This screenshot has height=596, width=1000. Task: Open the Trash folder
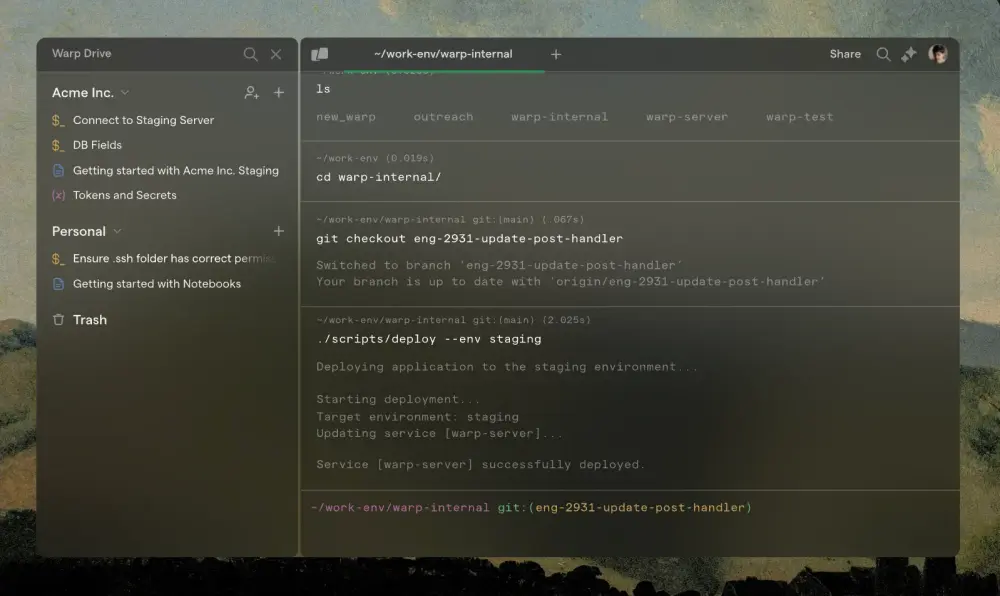click(x=89, y=320)
